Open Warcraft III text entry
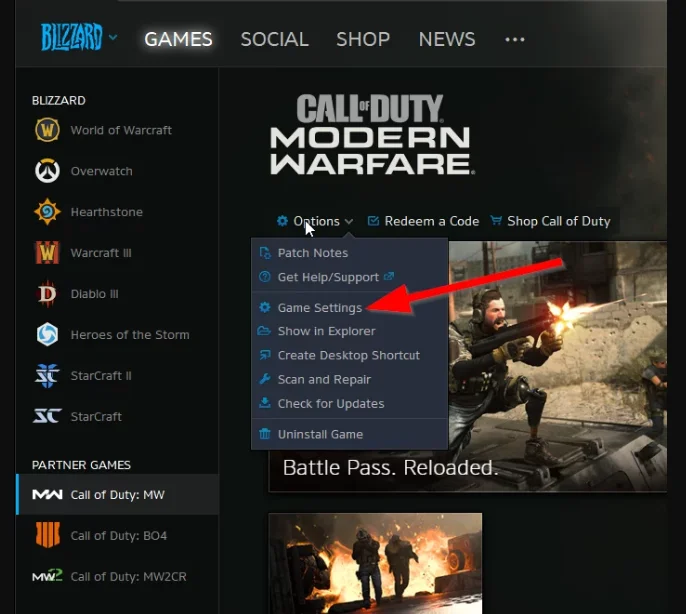This screenshot has width=686, height=614. [101, 253]
